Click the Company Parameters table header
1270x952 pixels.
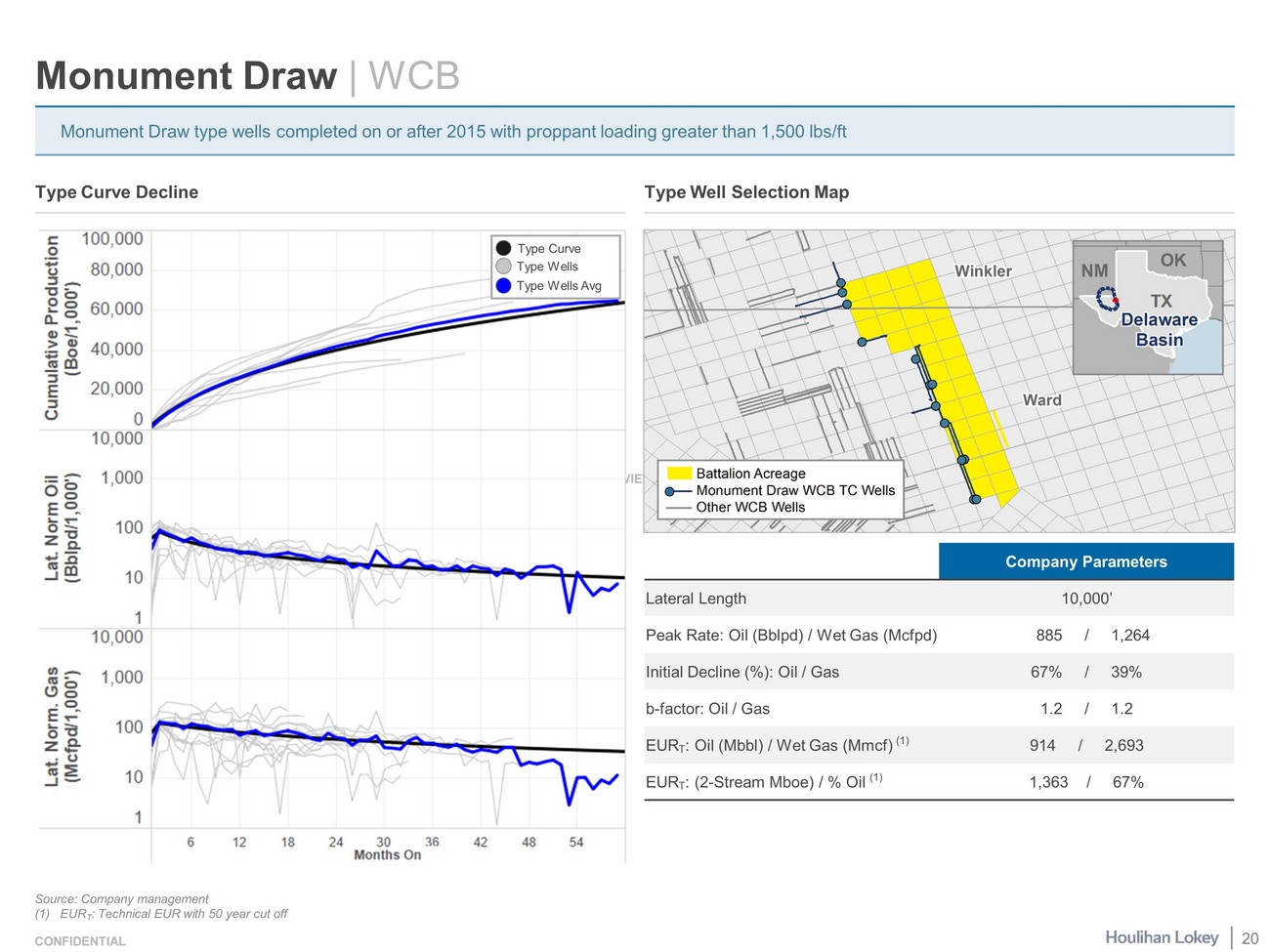(1085, 561)
